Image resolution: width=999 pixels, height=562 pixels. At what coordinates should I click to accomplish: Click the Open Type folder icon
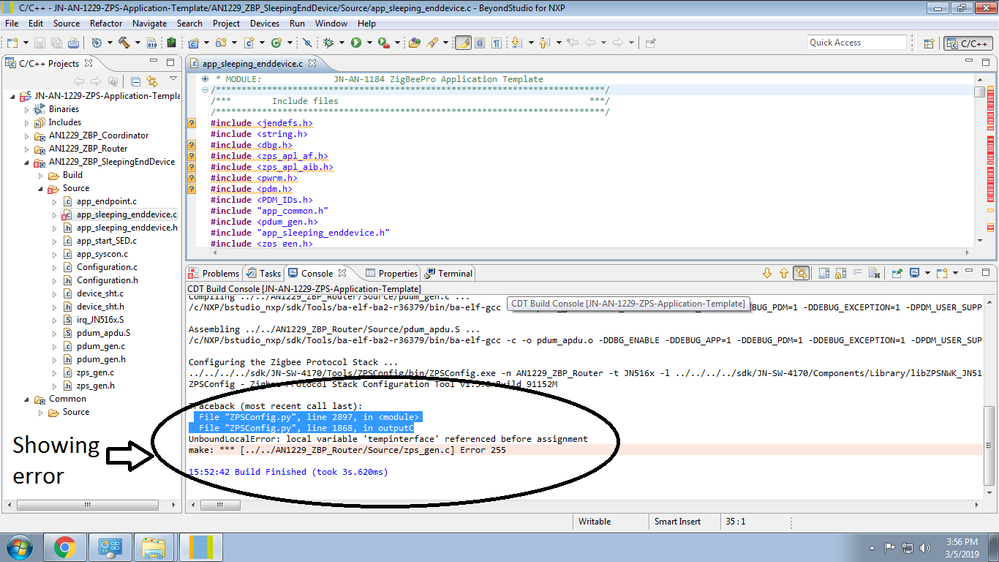[415, 43]
